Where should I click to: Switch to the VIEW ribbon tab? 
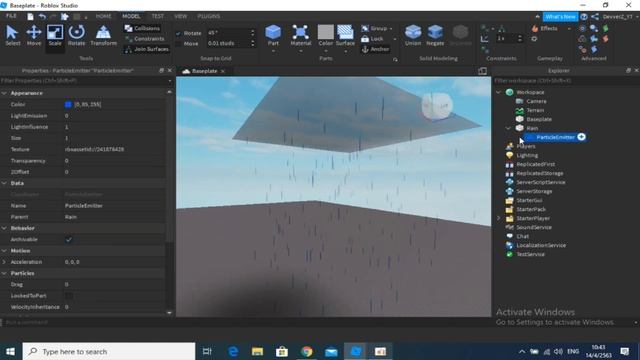[x=180, y=16]
